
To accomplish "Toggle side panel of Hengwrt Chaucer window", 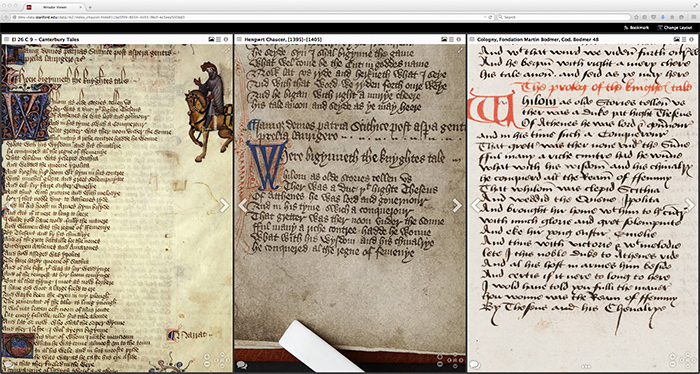I will click(239, 39).
